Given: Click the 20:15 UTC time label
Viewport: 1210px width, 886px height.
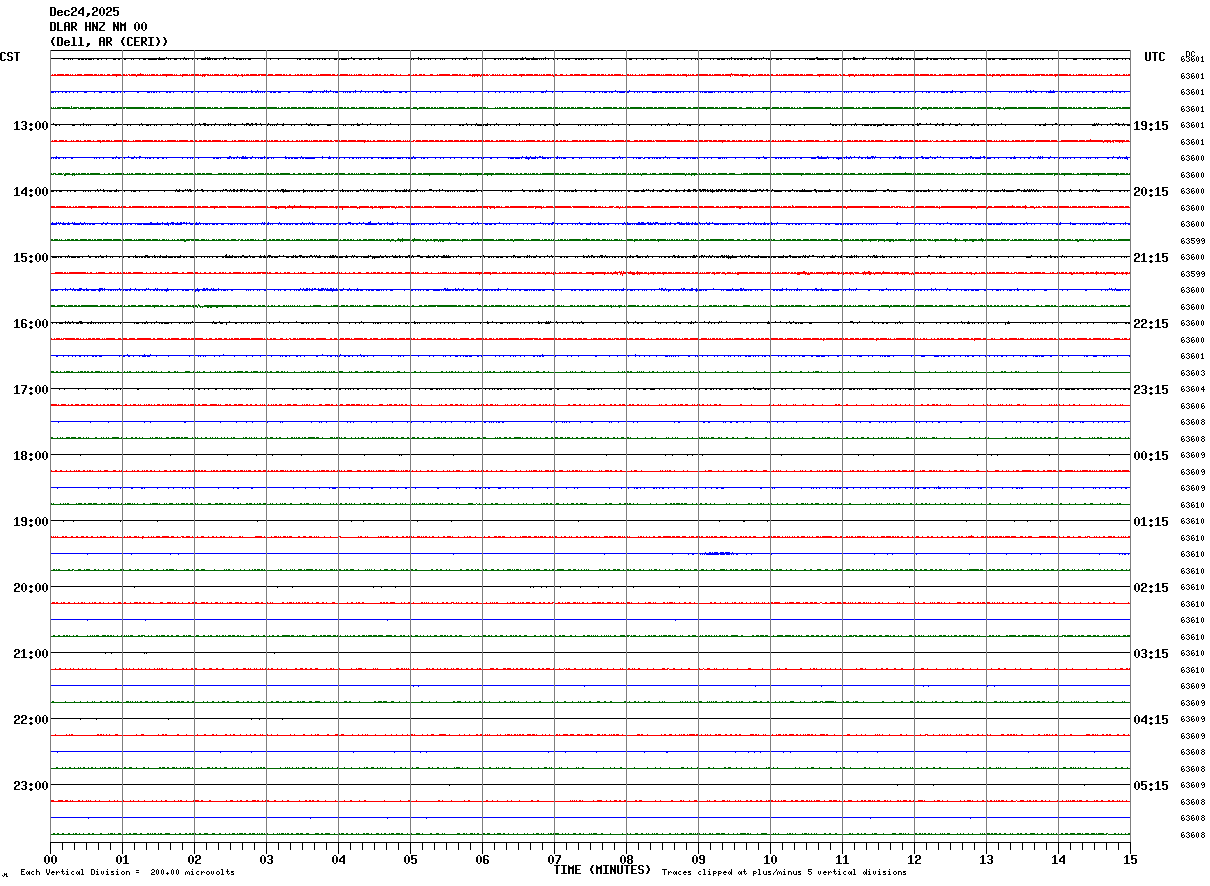Looking at the screenshot, I should click(1150, 192).
